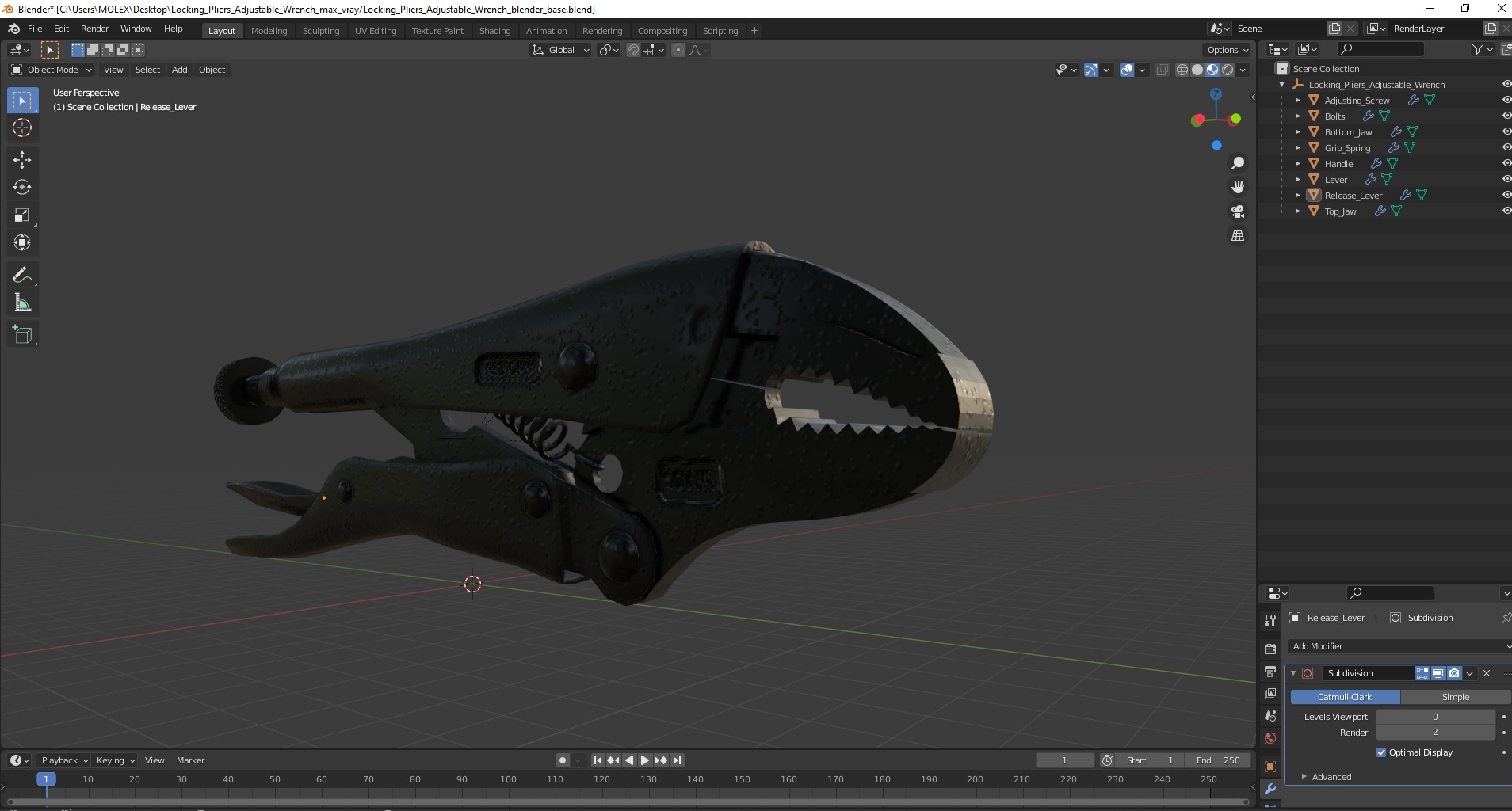
Task: Toggle Subdivision modifier render display
Action: click(x=1454, y=673)
